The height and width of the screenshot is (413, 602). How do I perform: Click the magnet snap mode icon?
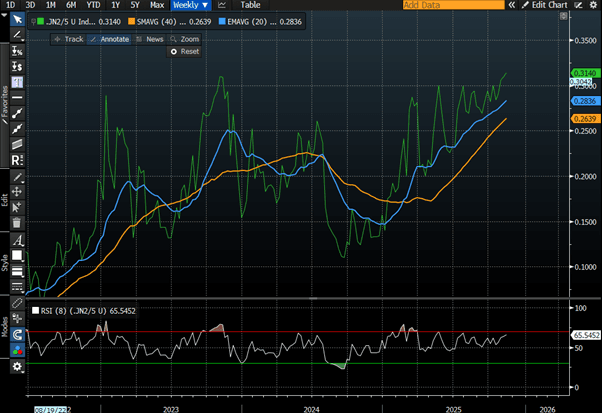click(17, 335)
